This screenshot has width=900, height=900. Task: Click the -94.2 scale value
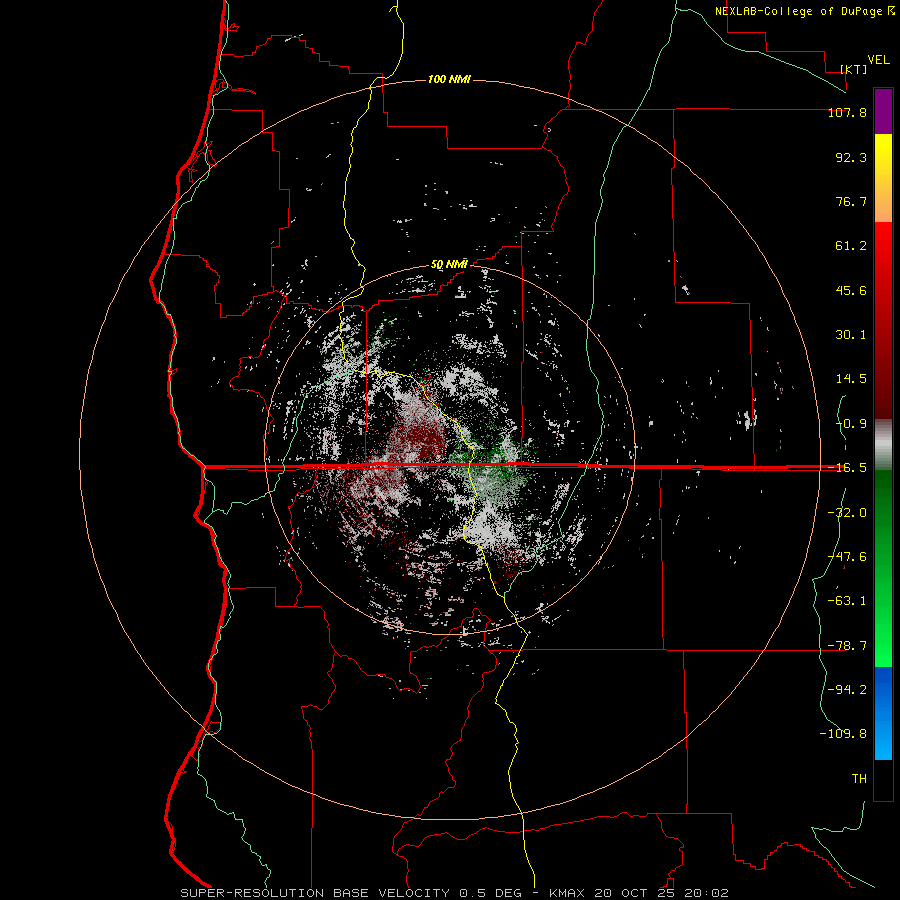click(x=847, y=689)
